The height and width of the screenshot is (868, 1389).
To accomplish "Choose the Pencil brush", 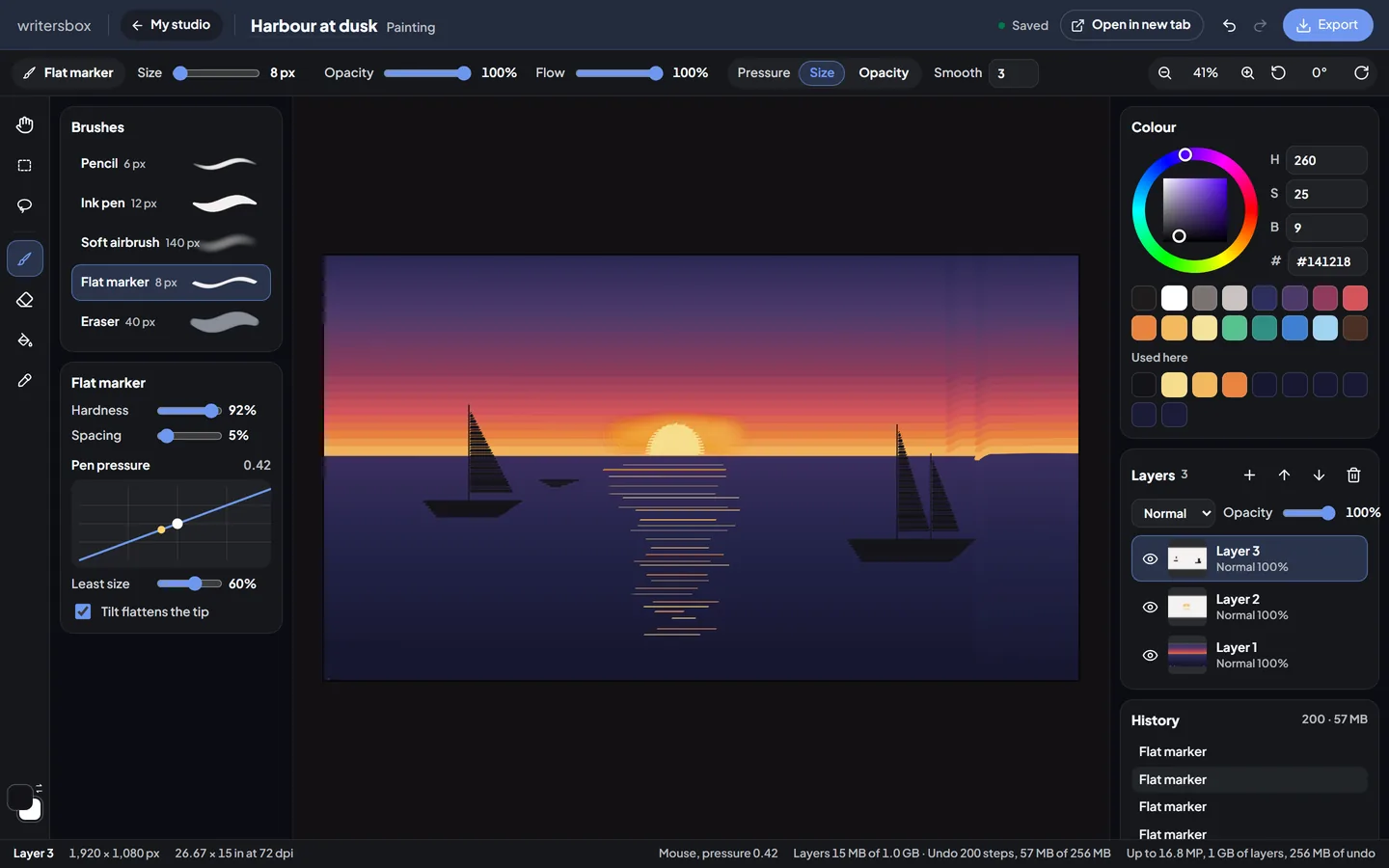I will [171, 164].
